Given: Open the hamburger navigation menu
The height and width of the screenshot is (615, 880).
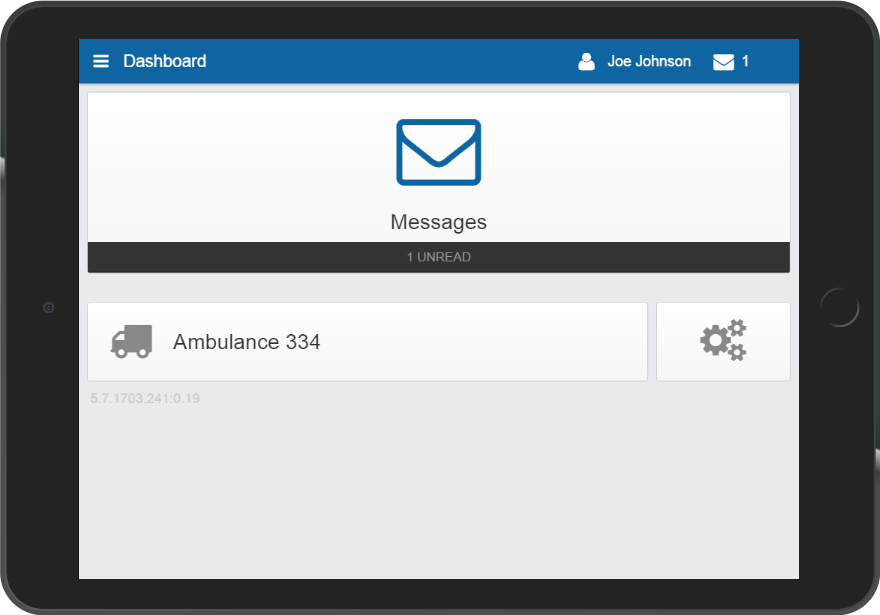Looking at the screenshot, I should tap(100, 61).
